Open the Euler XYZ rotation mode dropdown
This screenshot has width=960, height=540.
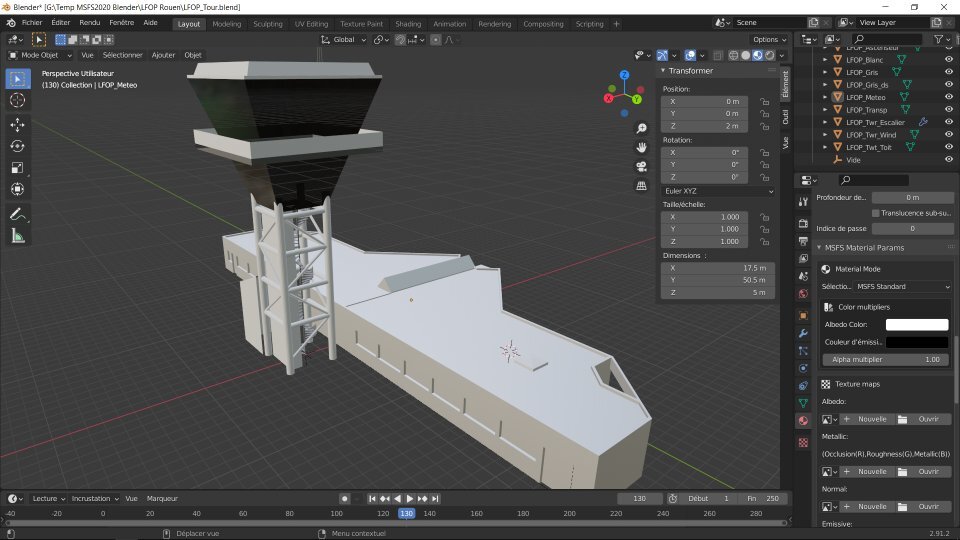(718, 191)
